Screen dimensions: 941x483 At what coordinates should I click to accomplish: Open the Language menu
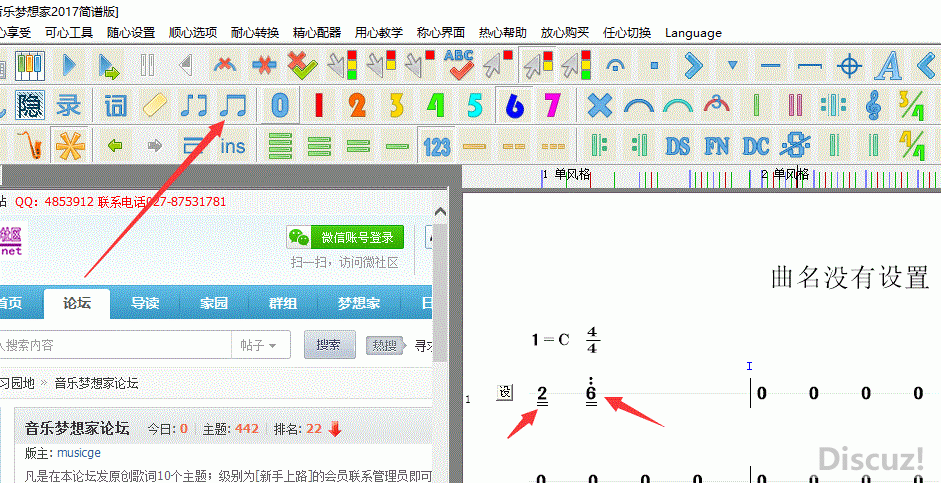693,33
